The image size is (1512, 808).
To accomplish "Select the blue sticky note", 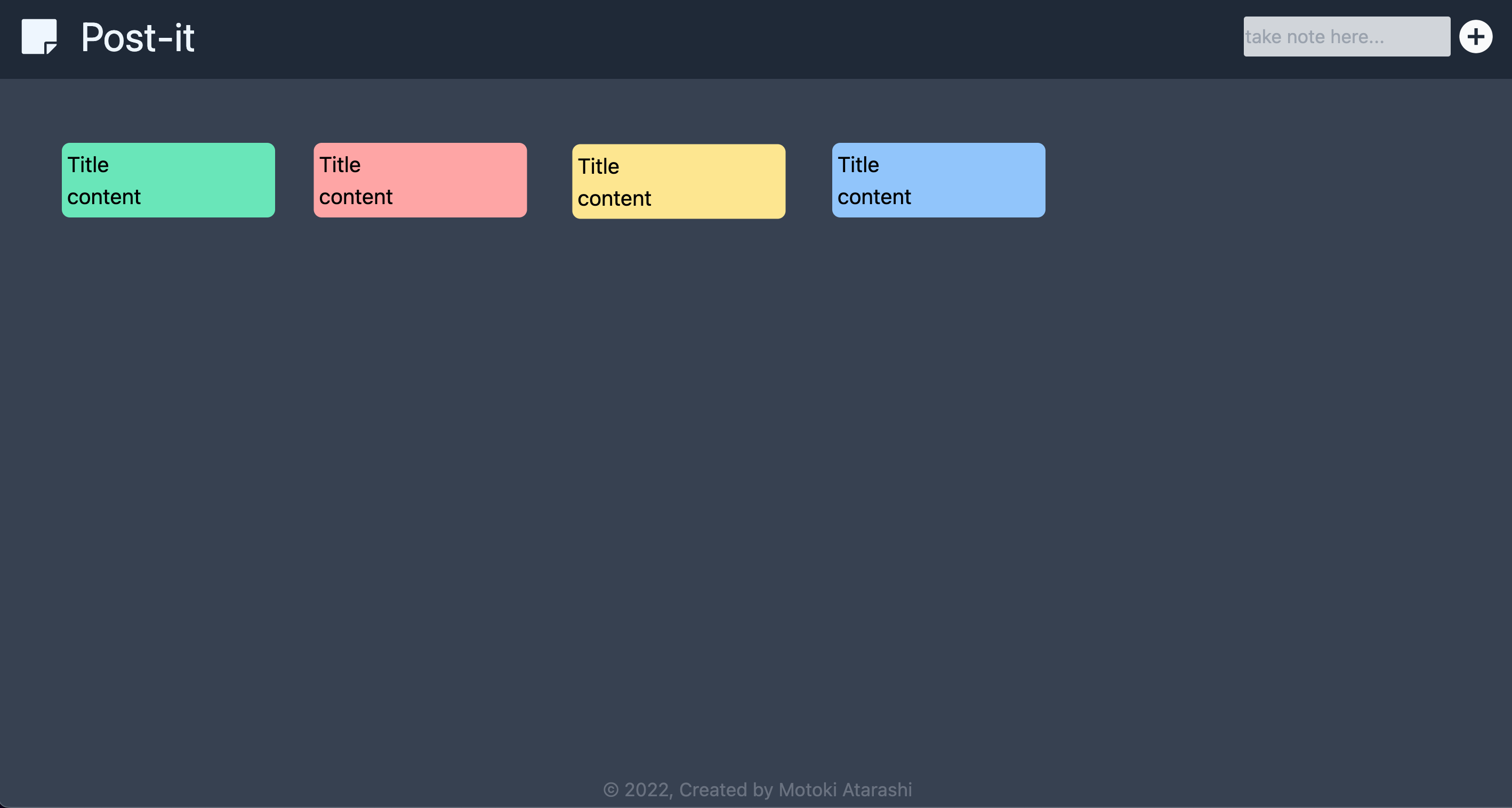I will (938, 180).
